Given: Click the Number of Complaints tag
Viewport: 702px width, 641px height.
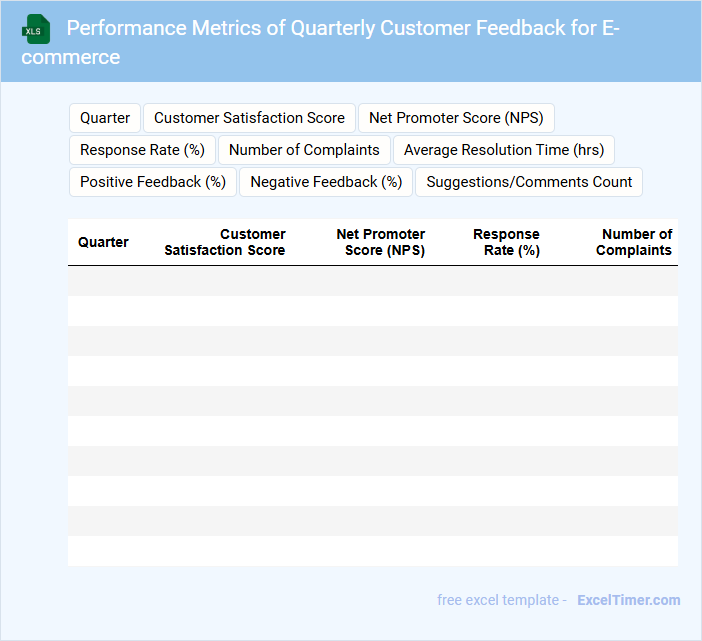Looking at the screenshot, I should (304, 150).
